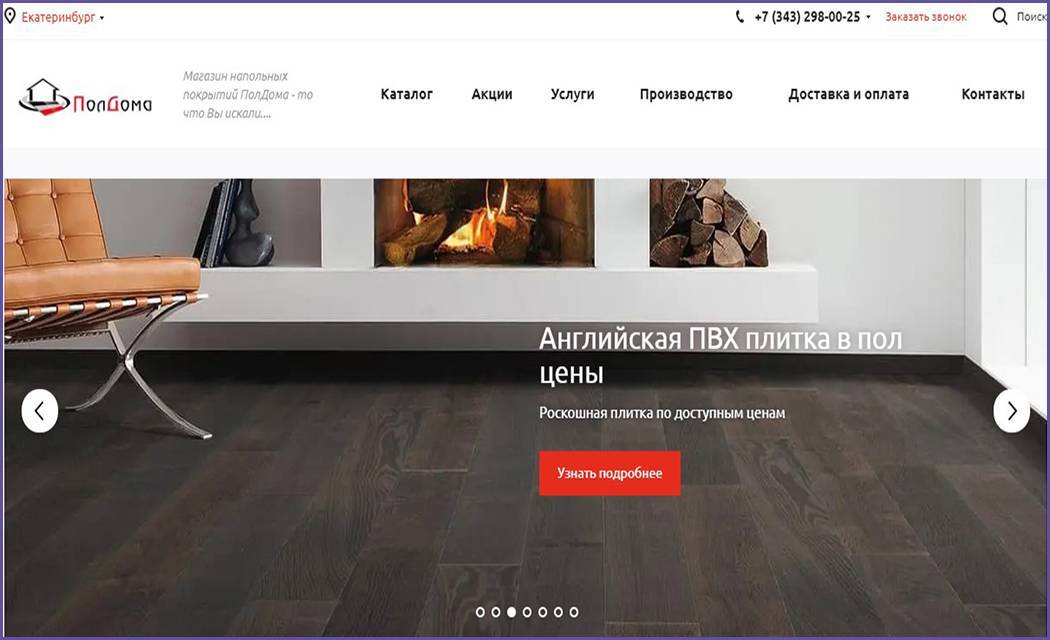
Task: Open the Каталог menu
Action: pyautogui.click(x=406, y=94)
